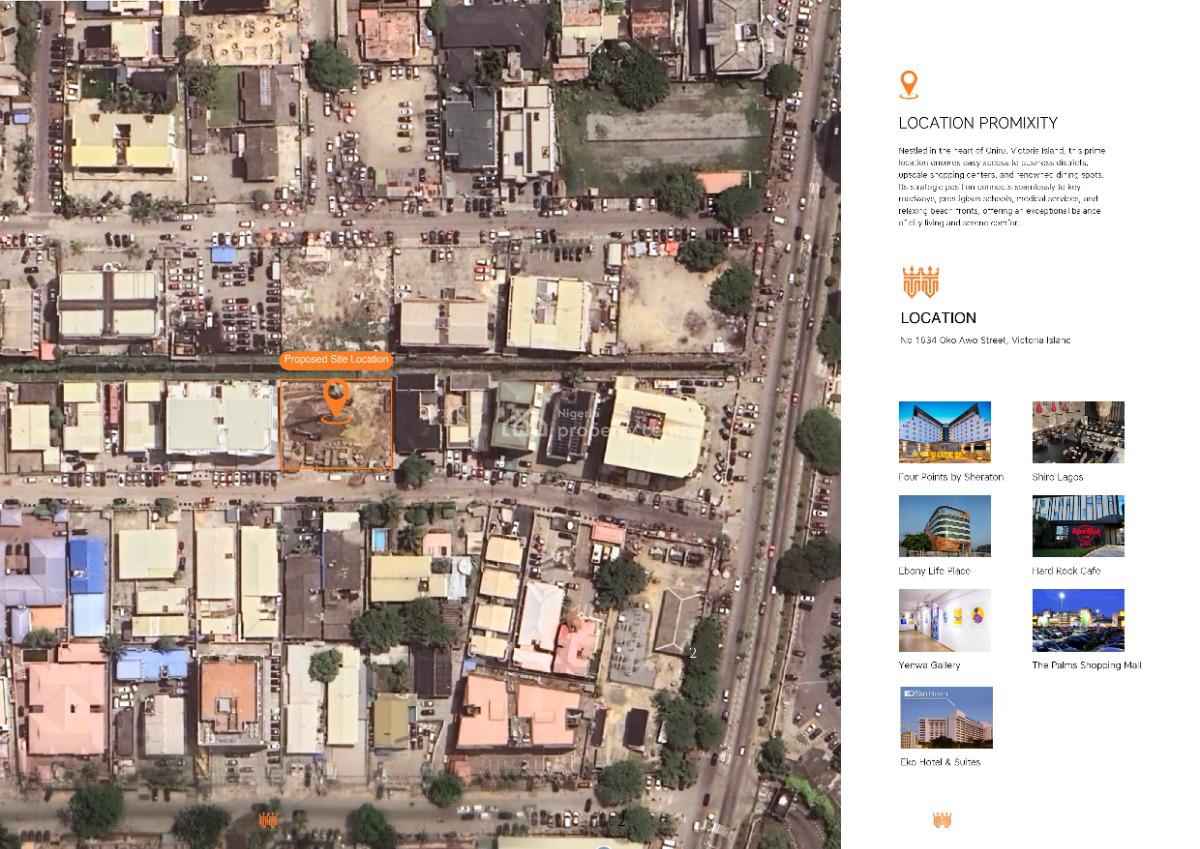Click the orange pin icon above Location Promixity
Screen dimensions: 1200x849
908,85
